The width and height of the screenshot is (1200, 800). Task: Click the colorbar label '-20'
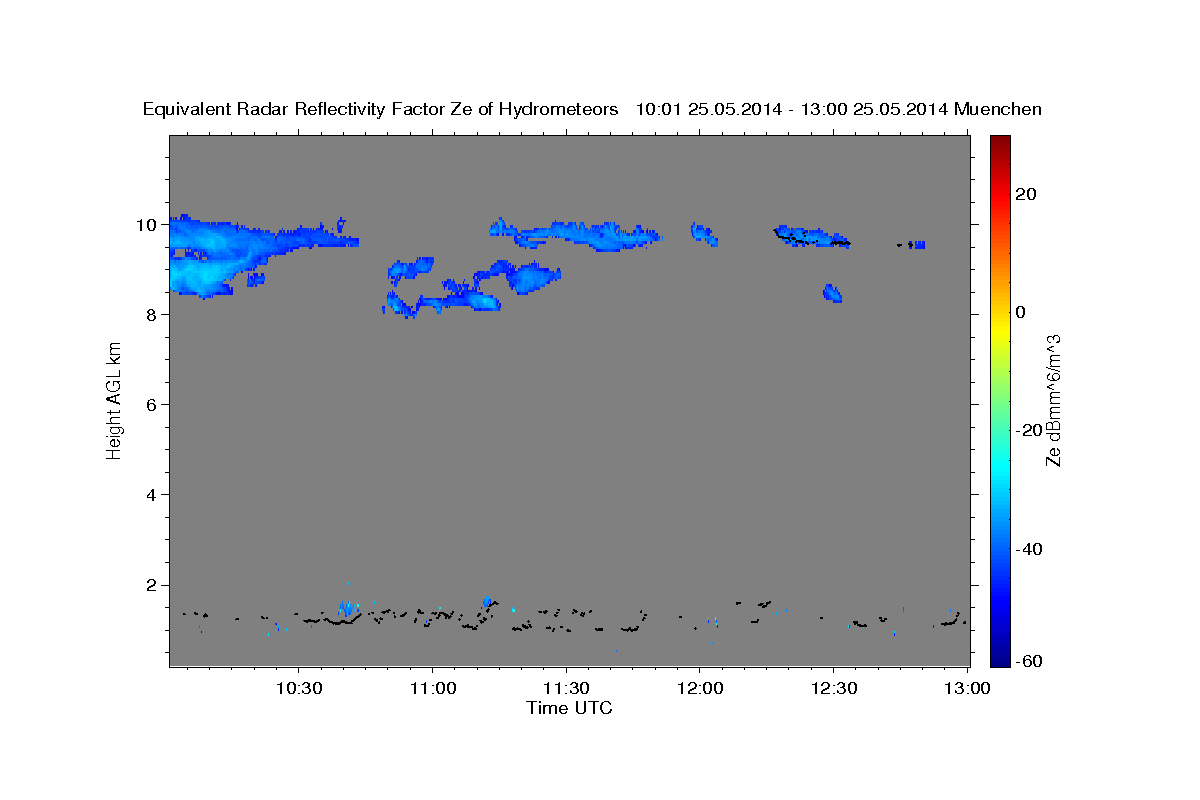1029,430
